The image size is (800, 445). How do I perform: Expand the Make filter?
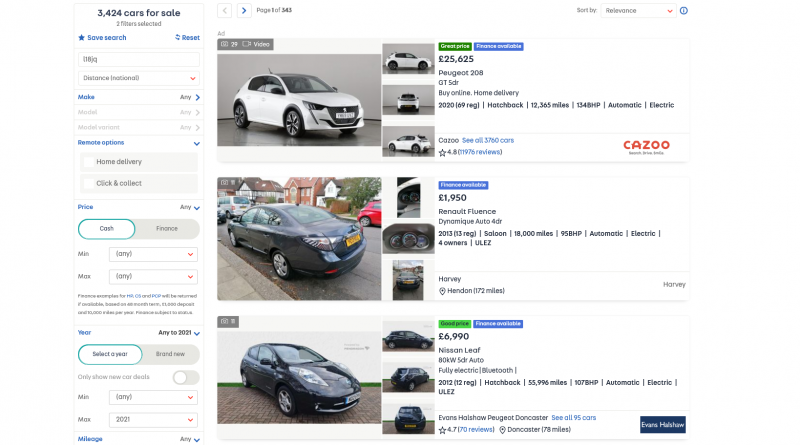coord(139,97)
